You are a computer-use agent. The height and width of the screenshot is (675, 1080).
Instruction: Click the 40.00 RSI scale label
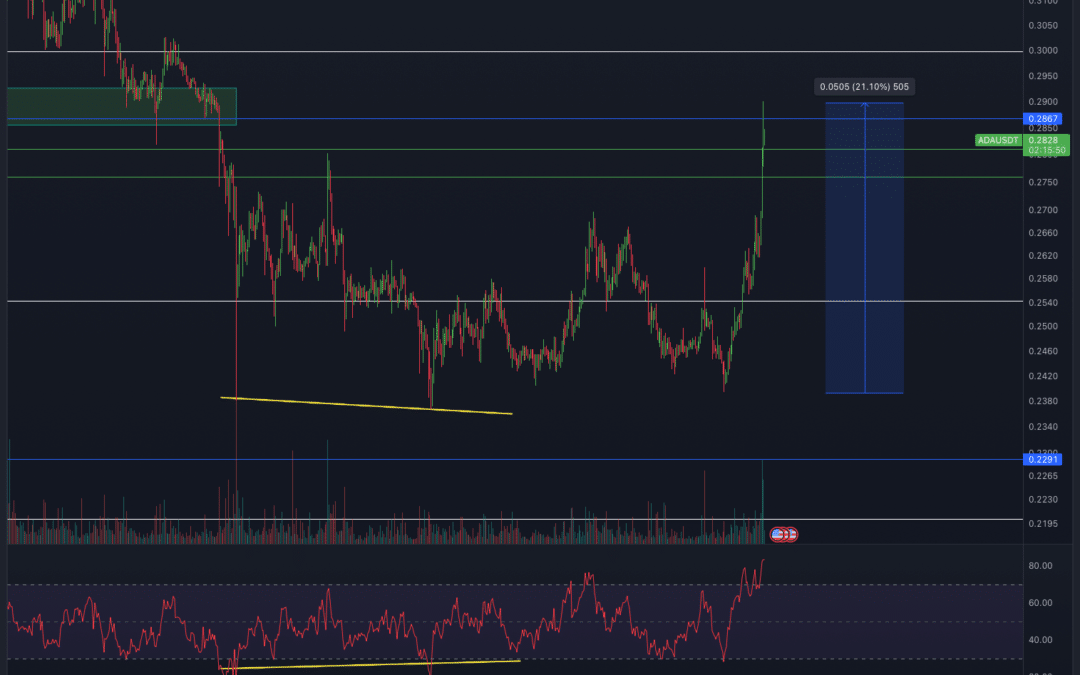(1040, 640)
